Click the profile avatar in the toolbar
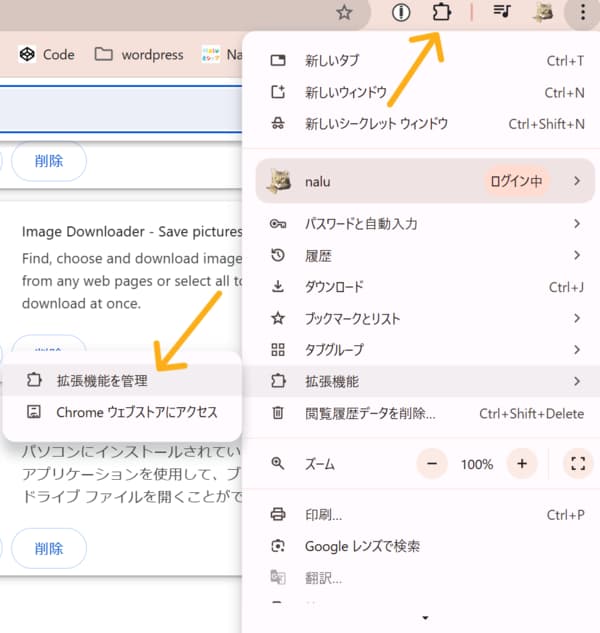This screenshot has height=633, width=600. 543,13
